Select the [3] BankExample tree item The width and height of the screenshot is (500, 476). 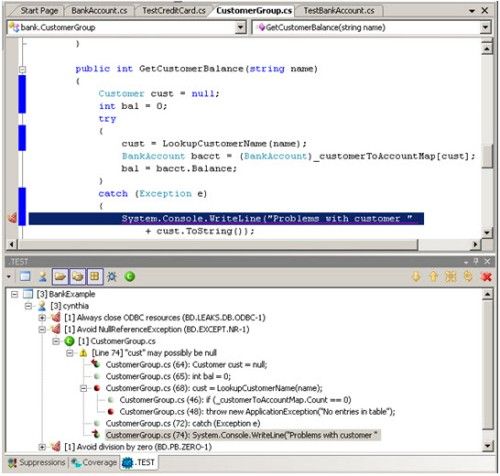point(66,294)
